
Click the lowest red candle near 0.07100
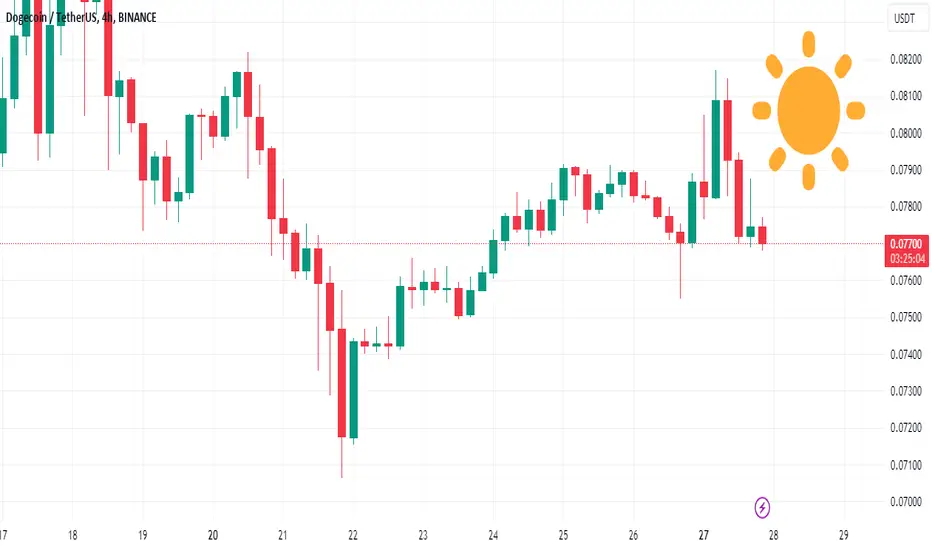[342, 383]
